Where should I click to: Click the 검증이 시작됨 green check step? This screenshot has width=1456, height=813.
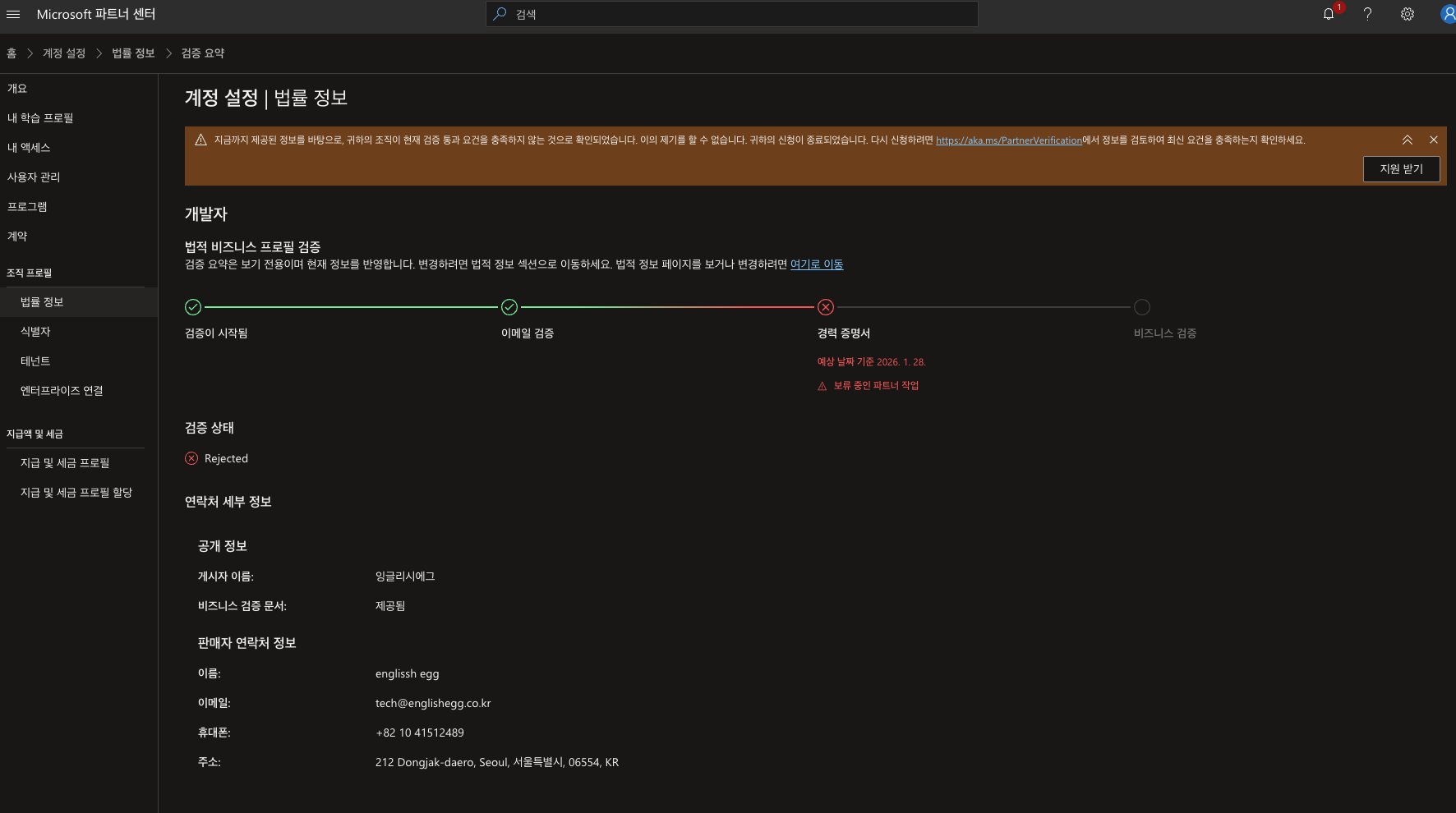coord(193,307)
